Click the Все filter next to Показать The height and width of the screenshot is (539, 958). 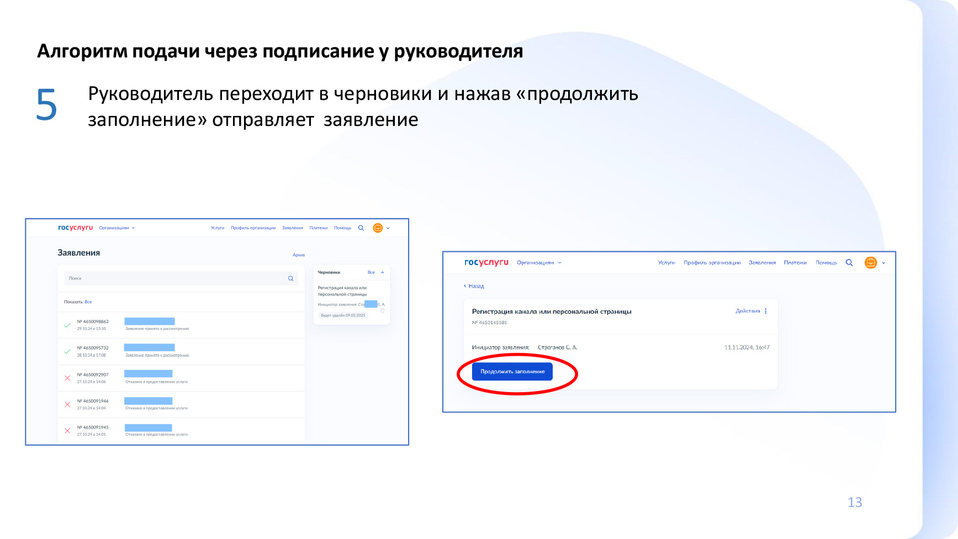pyautogui.click(x=88, y=301)
